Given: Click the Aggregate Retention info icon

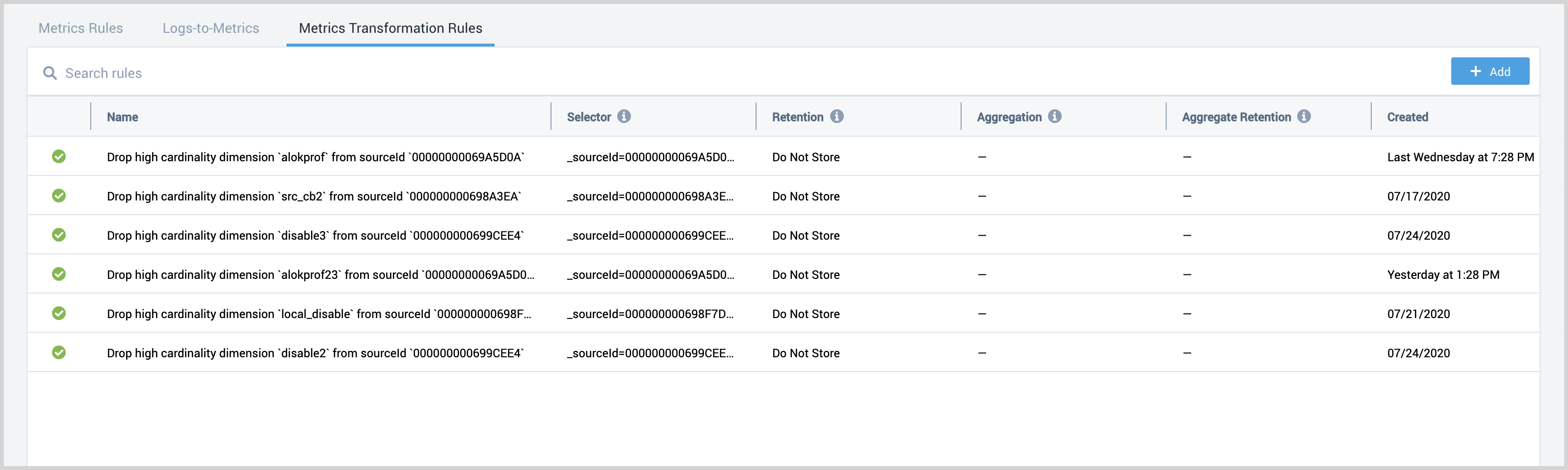Looking at the screenshot, I should click(x=1304, y=116).
